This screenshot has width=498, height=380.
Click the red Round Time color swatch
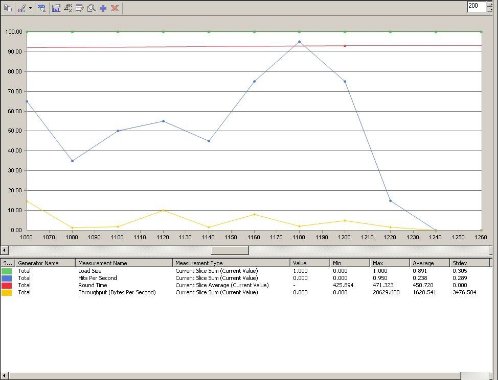[7, 285]
